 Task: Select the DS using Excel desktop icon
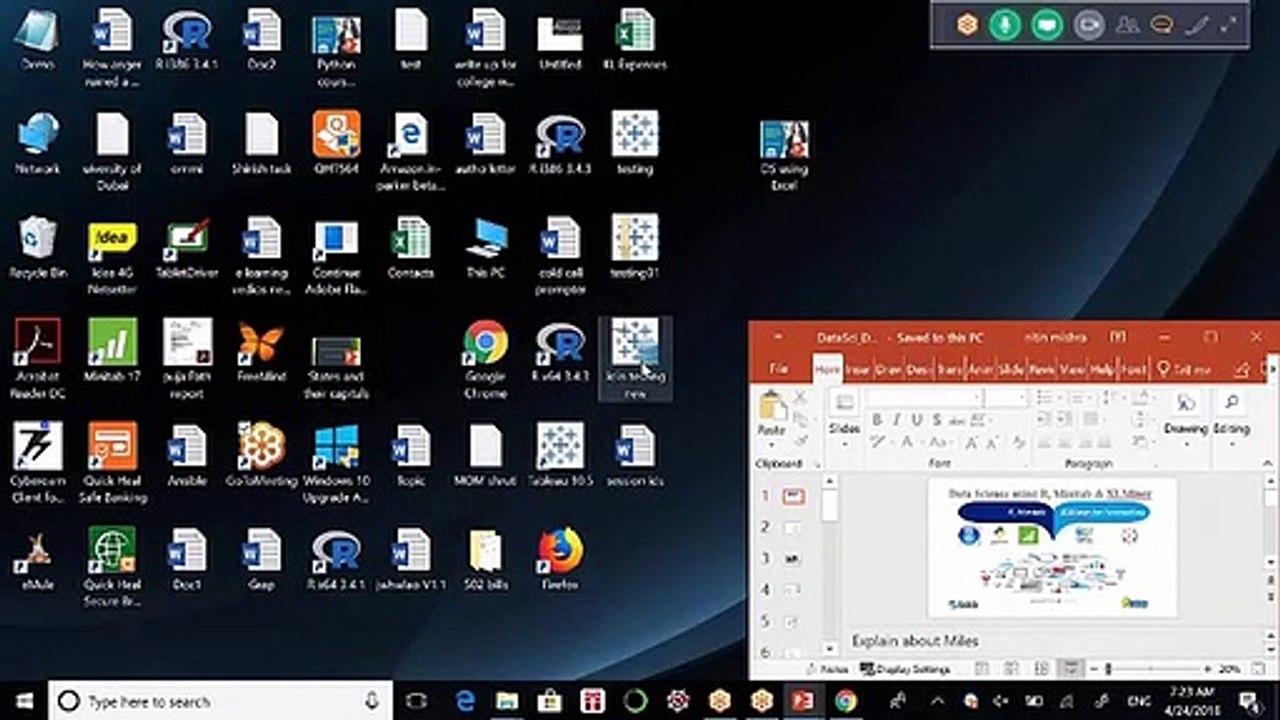point(784,156)
